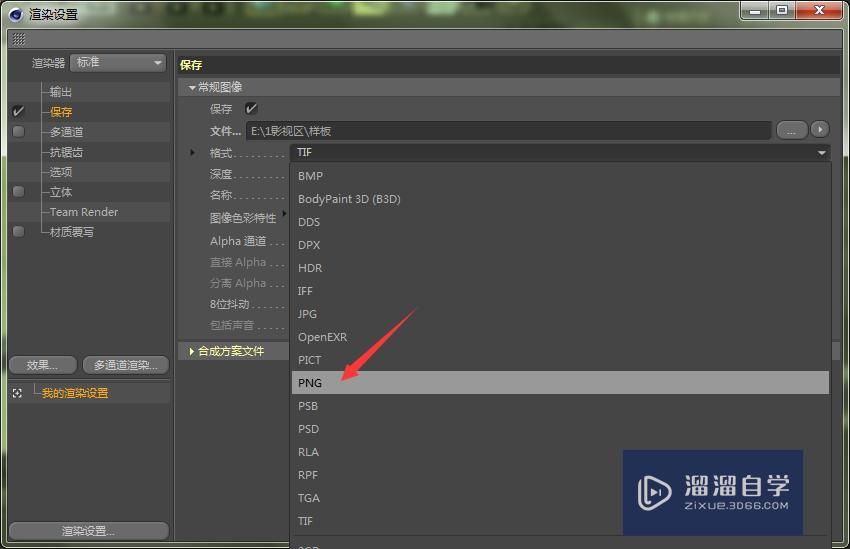The image size is (850, 549).
Task: Collapse the 常规图像 section
Action: pos(192,87)
